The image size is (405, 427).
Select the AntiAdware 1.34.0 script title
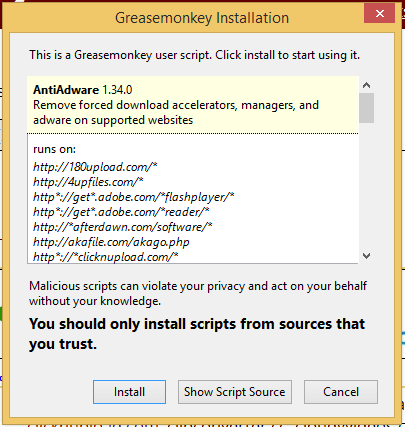[x=83, y=90]
